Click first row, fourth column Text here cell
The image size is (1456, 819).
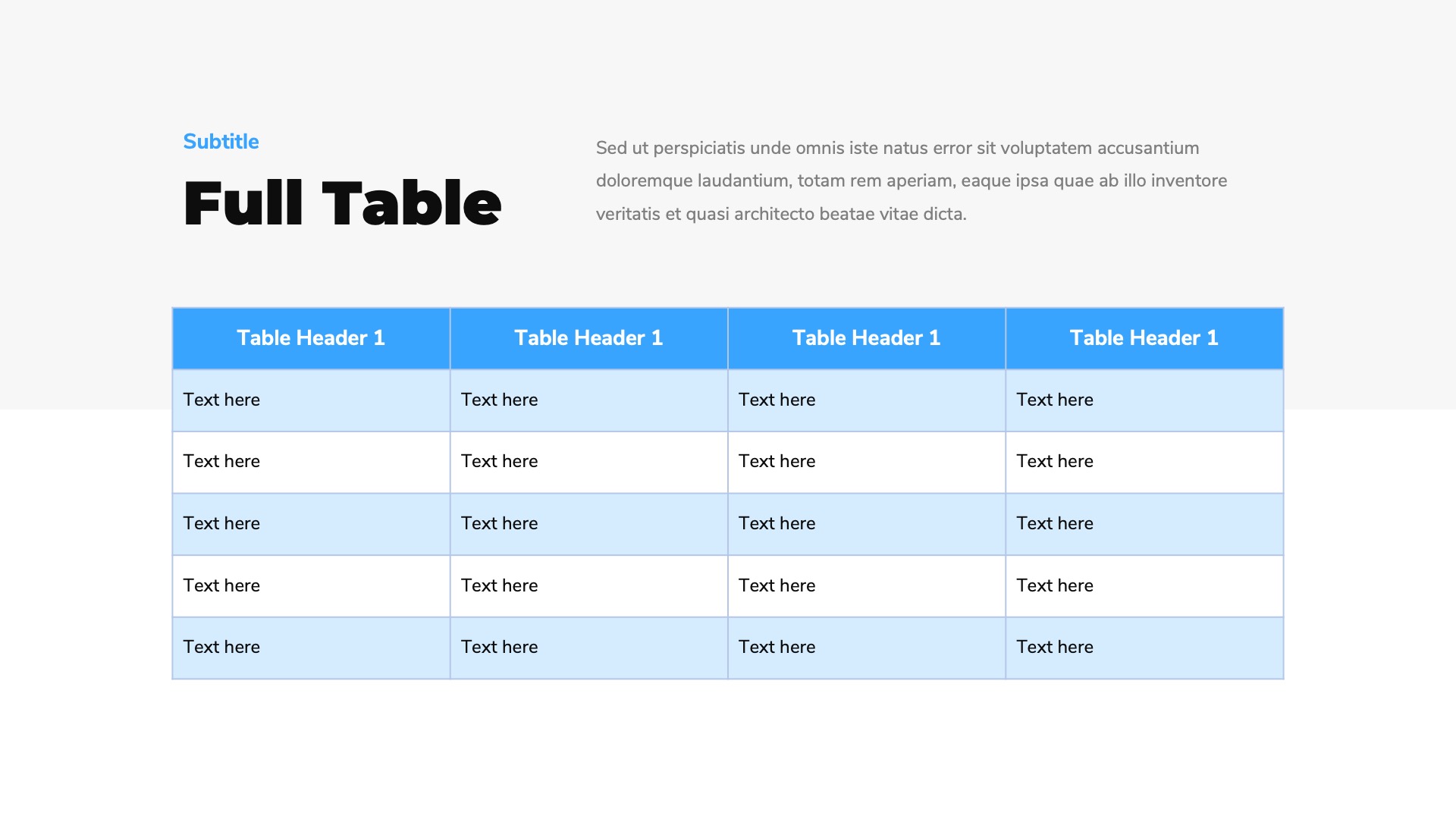coord(1054,400)
